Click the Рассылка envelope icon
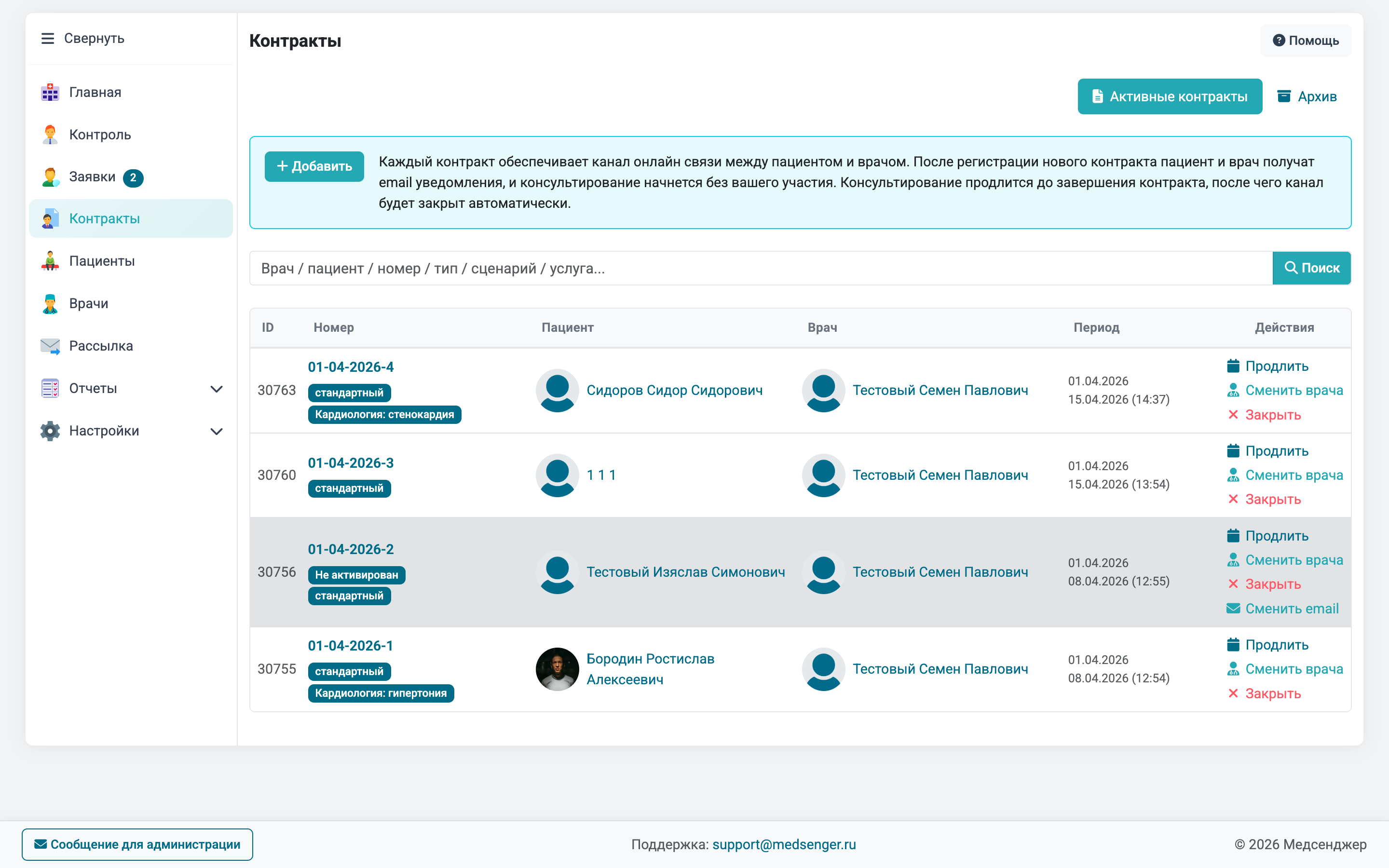The height and width of the screenshot is (868, 1389). (50, 346)
